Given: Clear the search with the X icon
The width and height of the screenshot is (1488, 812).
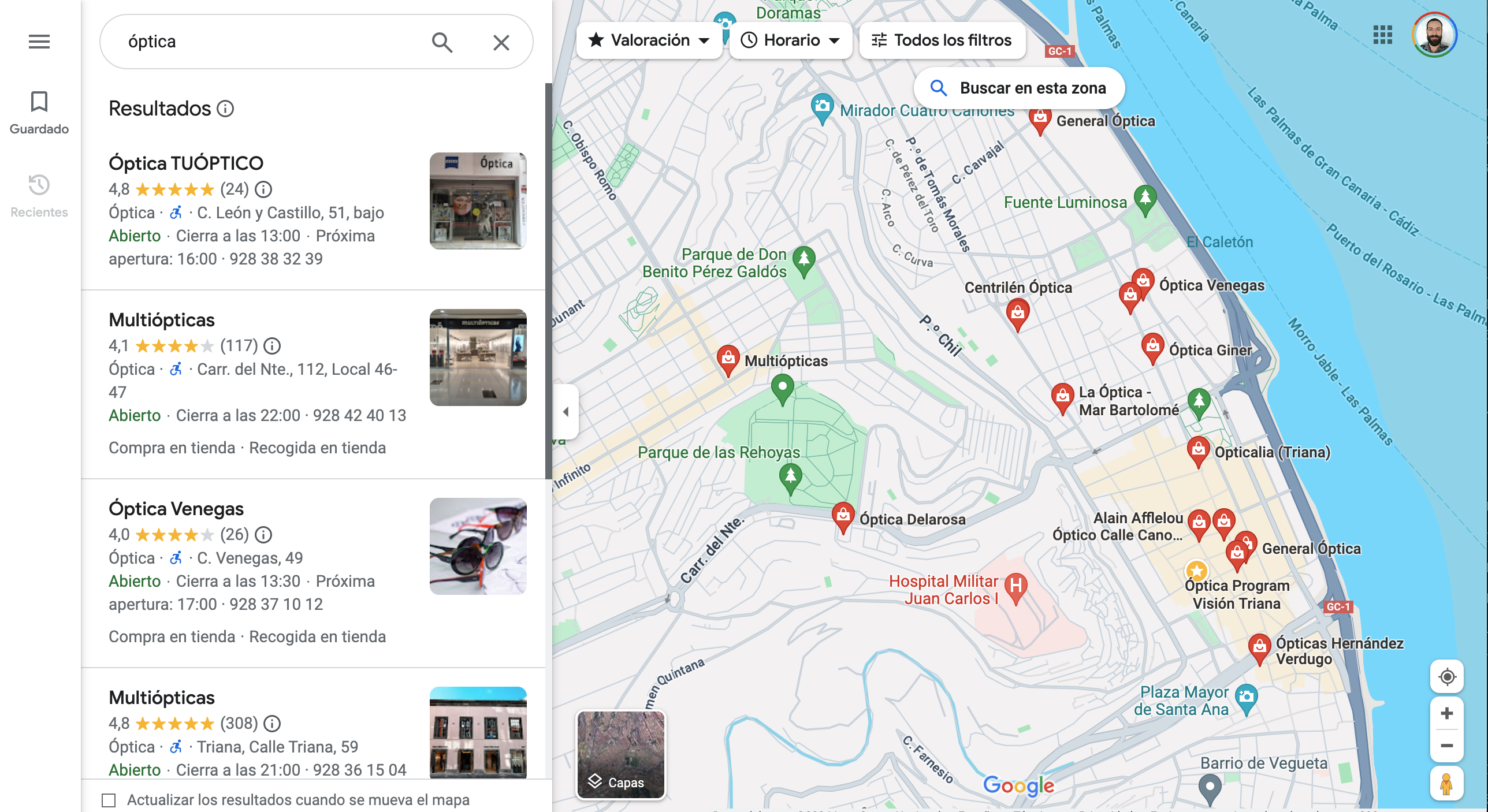Looking at the screenshot, I should click(501, 42).
